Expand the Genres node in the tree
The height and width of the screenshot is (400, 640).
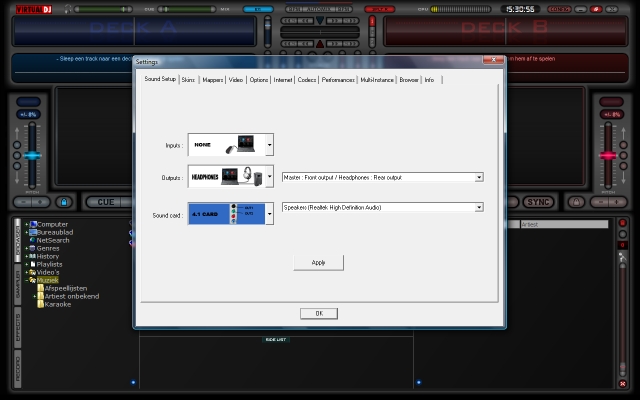(x=27, y=248)
